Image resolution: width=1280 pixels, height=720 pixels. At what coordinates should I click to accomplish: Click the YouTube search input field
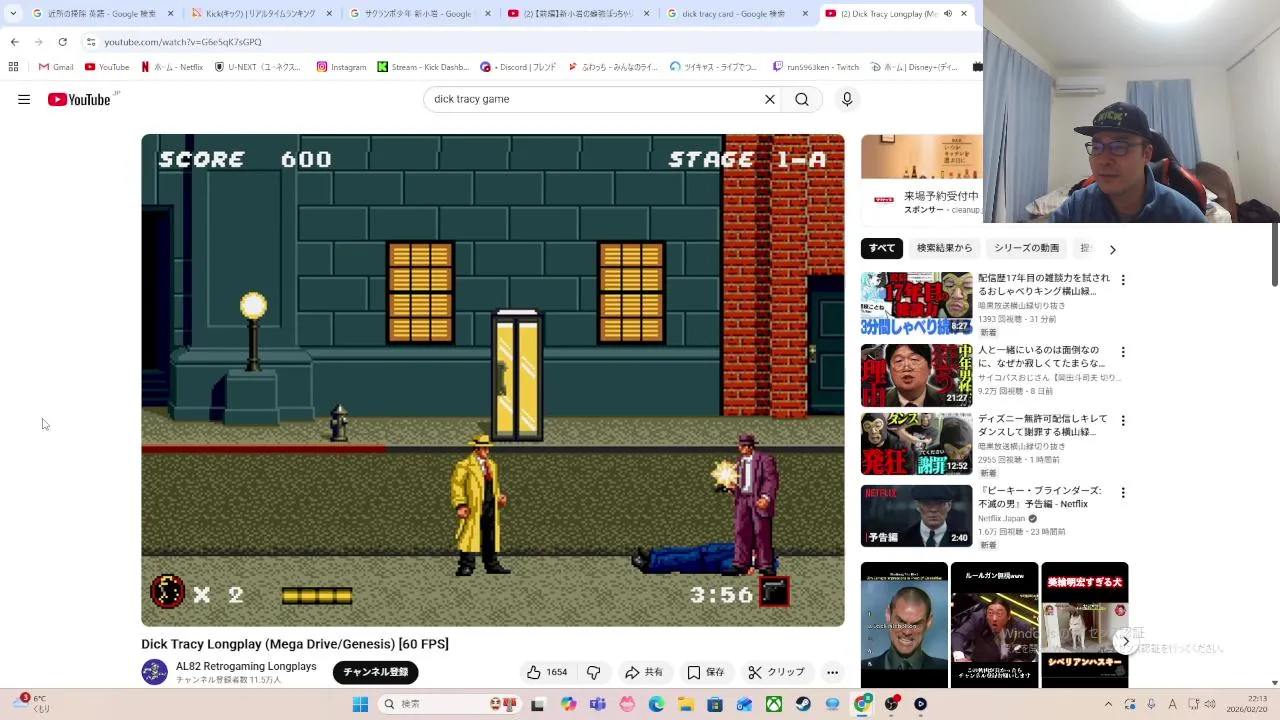[594, 99]
